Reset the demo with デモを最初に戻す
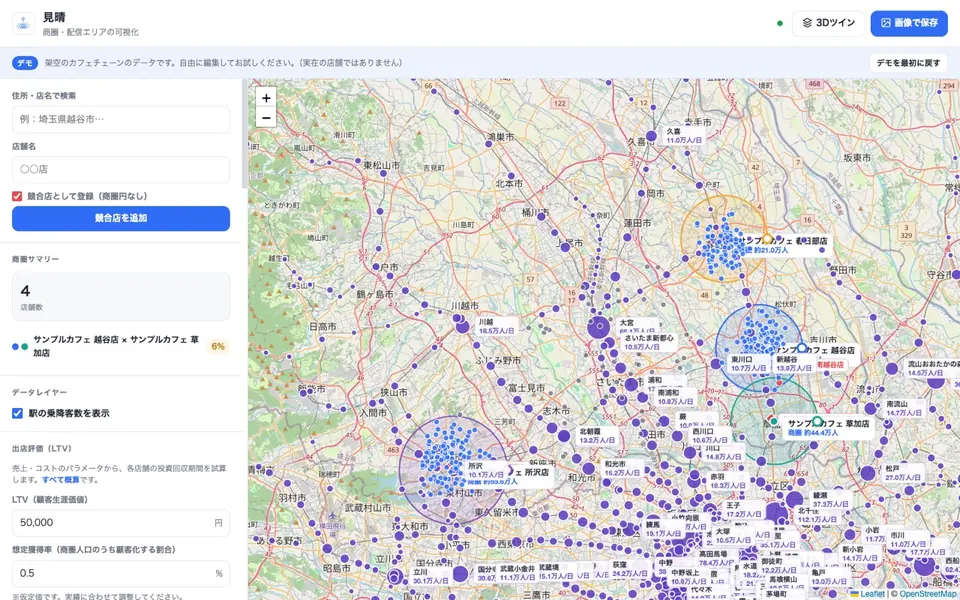 908,62
